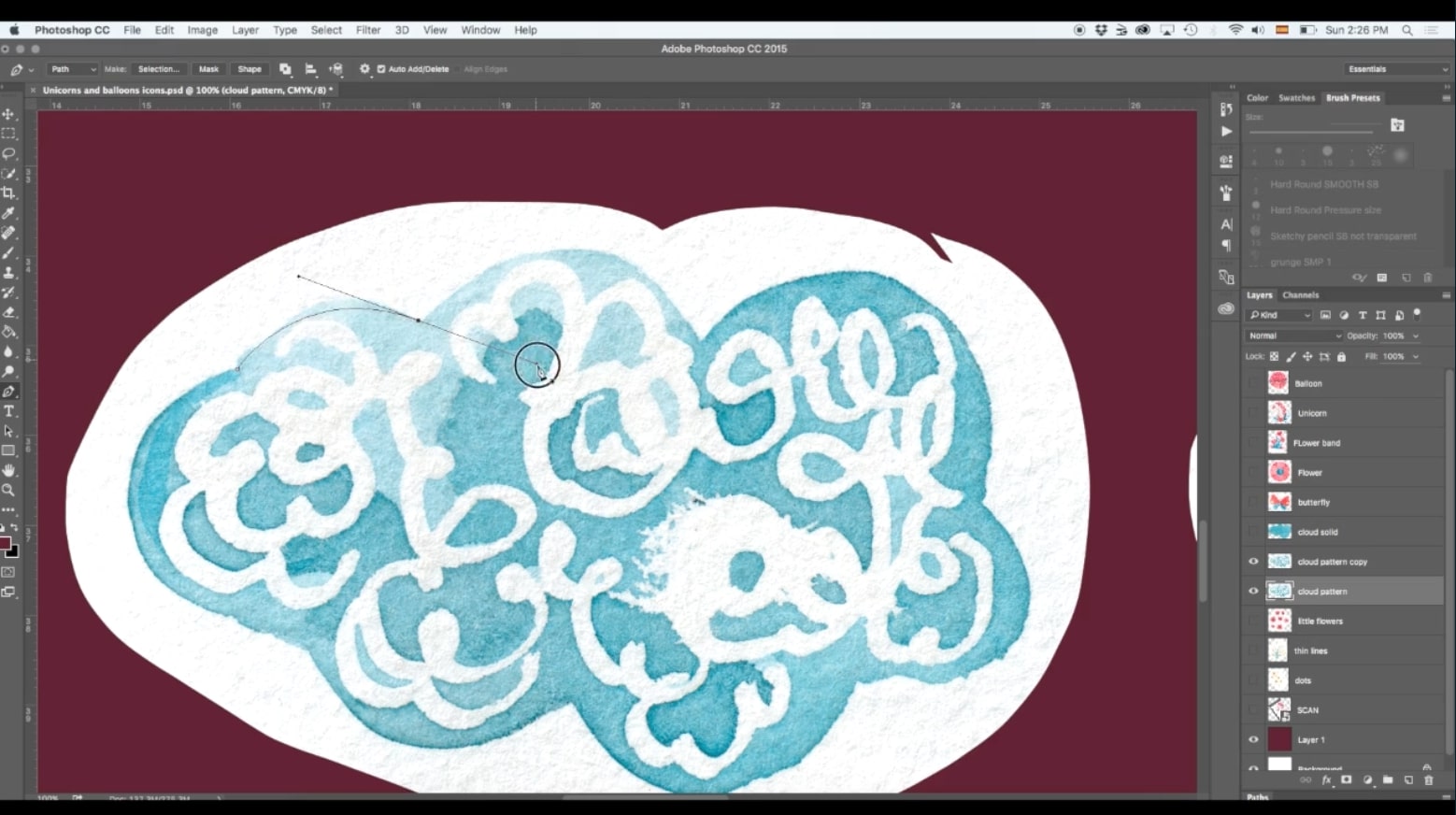
Task: Open the Brush Presets panel tab
Action: coord(1353,97)
